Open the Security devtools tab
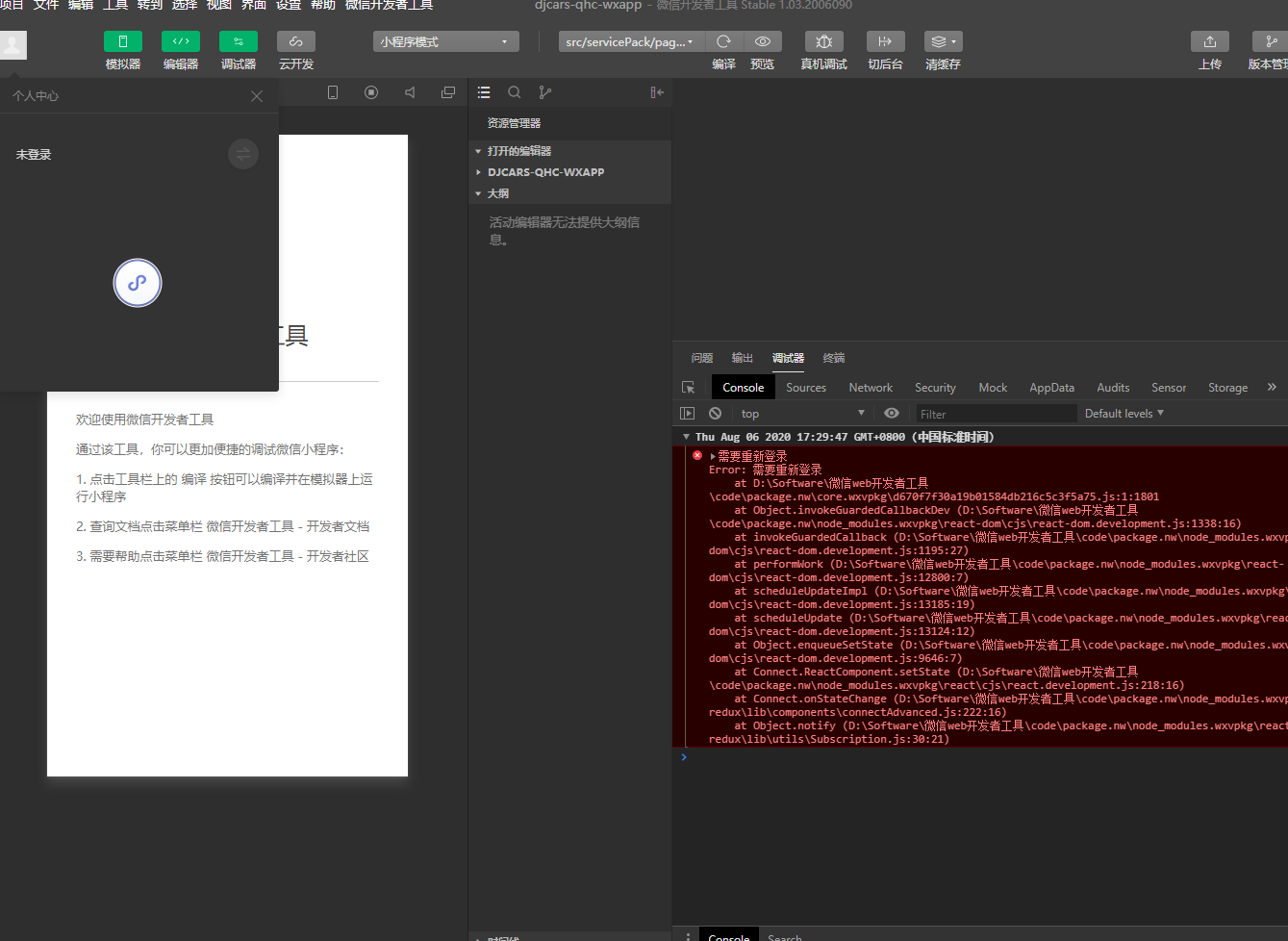 click(935, 388)
